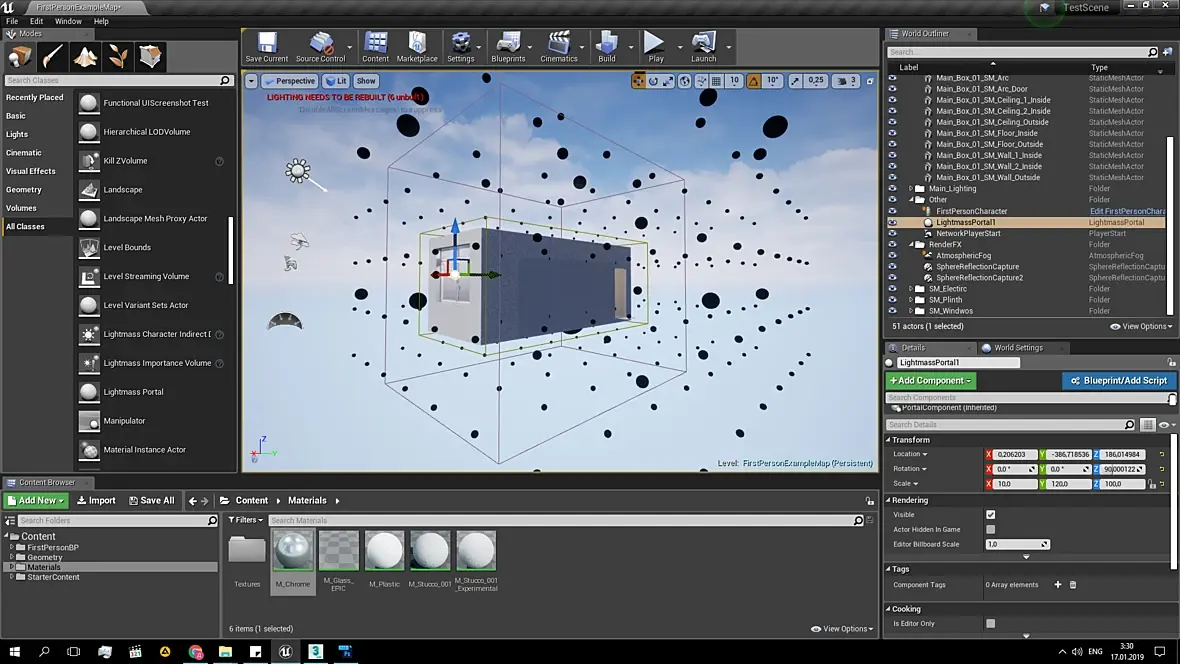Select the Foliage mode icon
This screenshot has width=1180, height=664.
click(x=118, y=57)
